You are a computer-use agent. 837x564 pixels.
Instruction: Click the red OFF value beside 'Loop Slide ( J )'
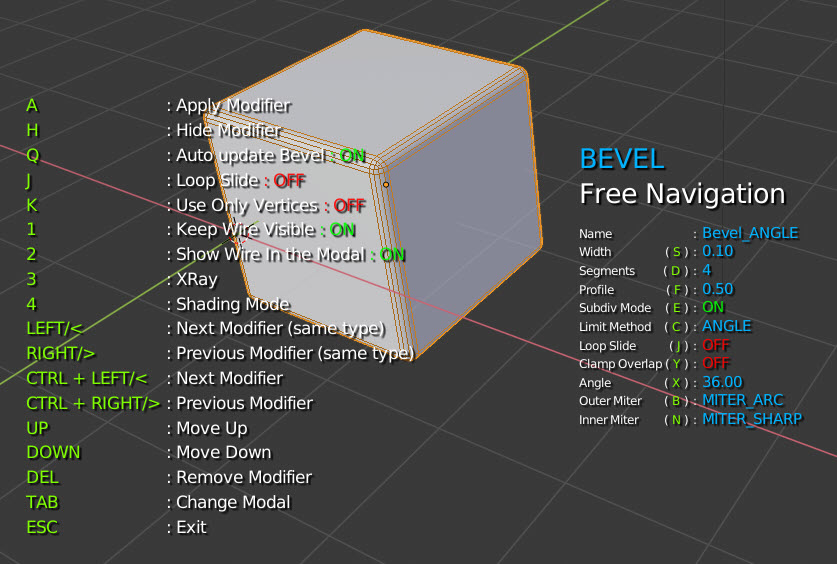[x=716, y=345]
